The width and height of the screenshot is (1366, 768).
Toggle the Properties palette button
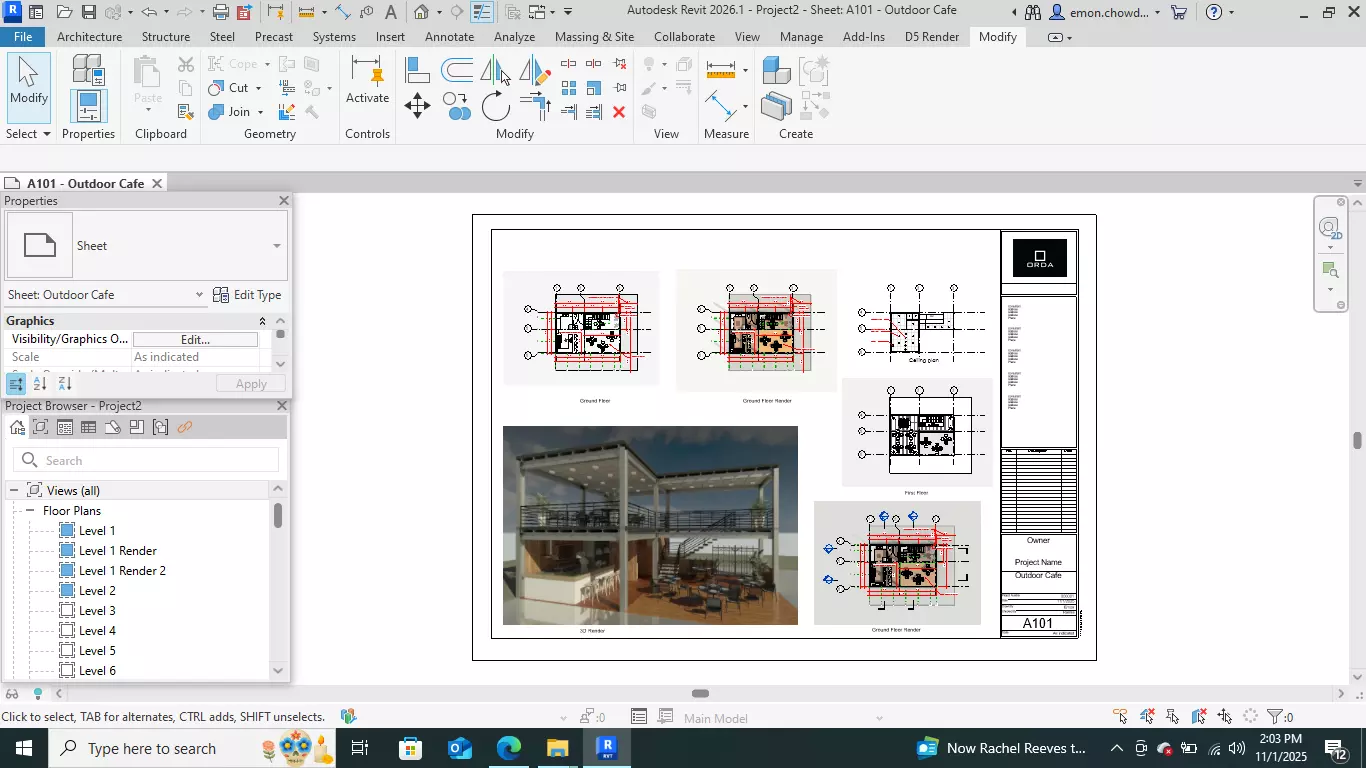coord(88,106)
